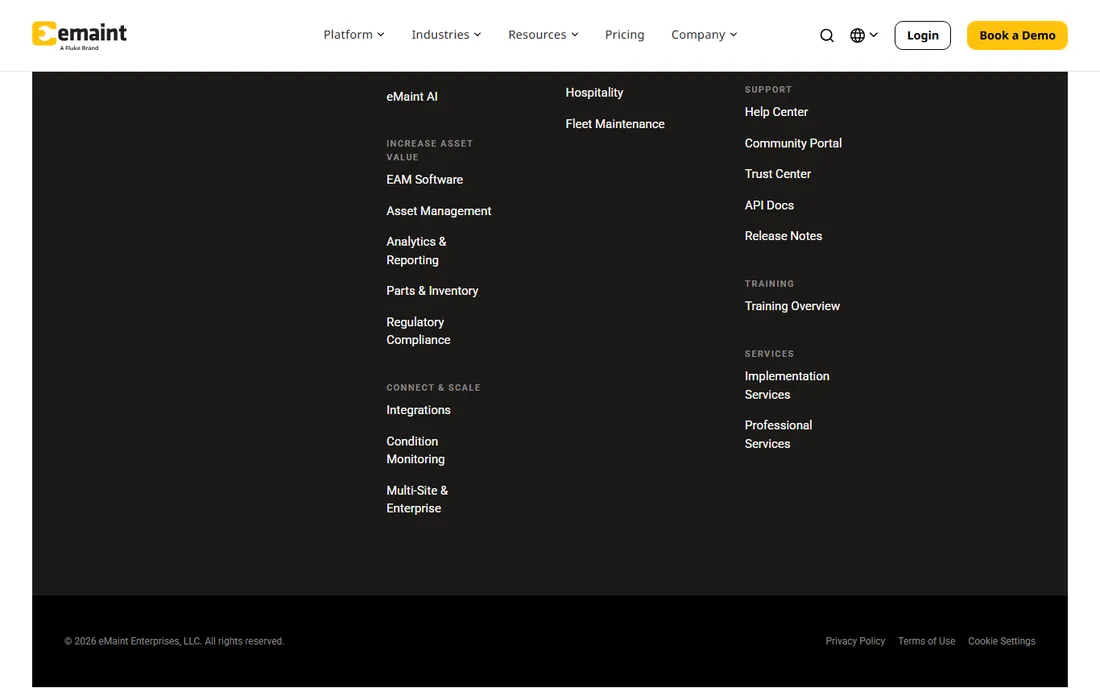Click the Support section heading
This screenshot has width=1100, height=688.
click(767, 89)
